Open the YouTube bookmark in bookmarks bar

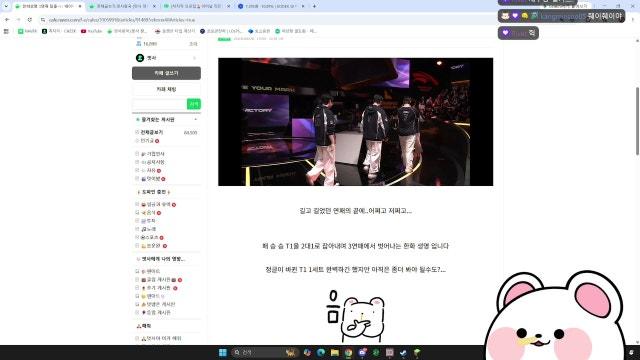pyautogui.click(x=91, y=31)
